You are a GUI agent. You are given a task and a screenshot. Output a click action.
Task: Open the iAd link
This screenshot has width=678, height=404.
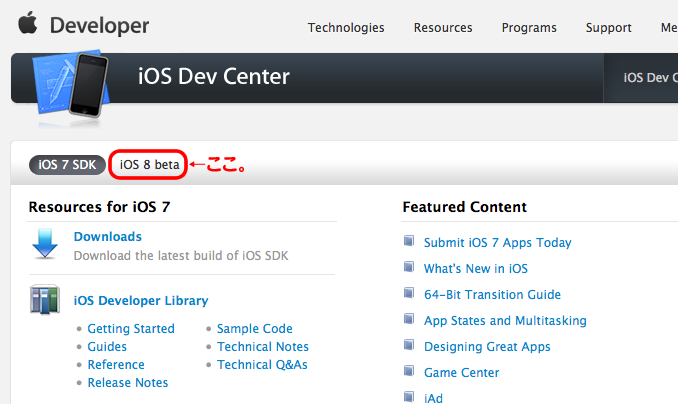433,398
